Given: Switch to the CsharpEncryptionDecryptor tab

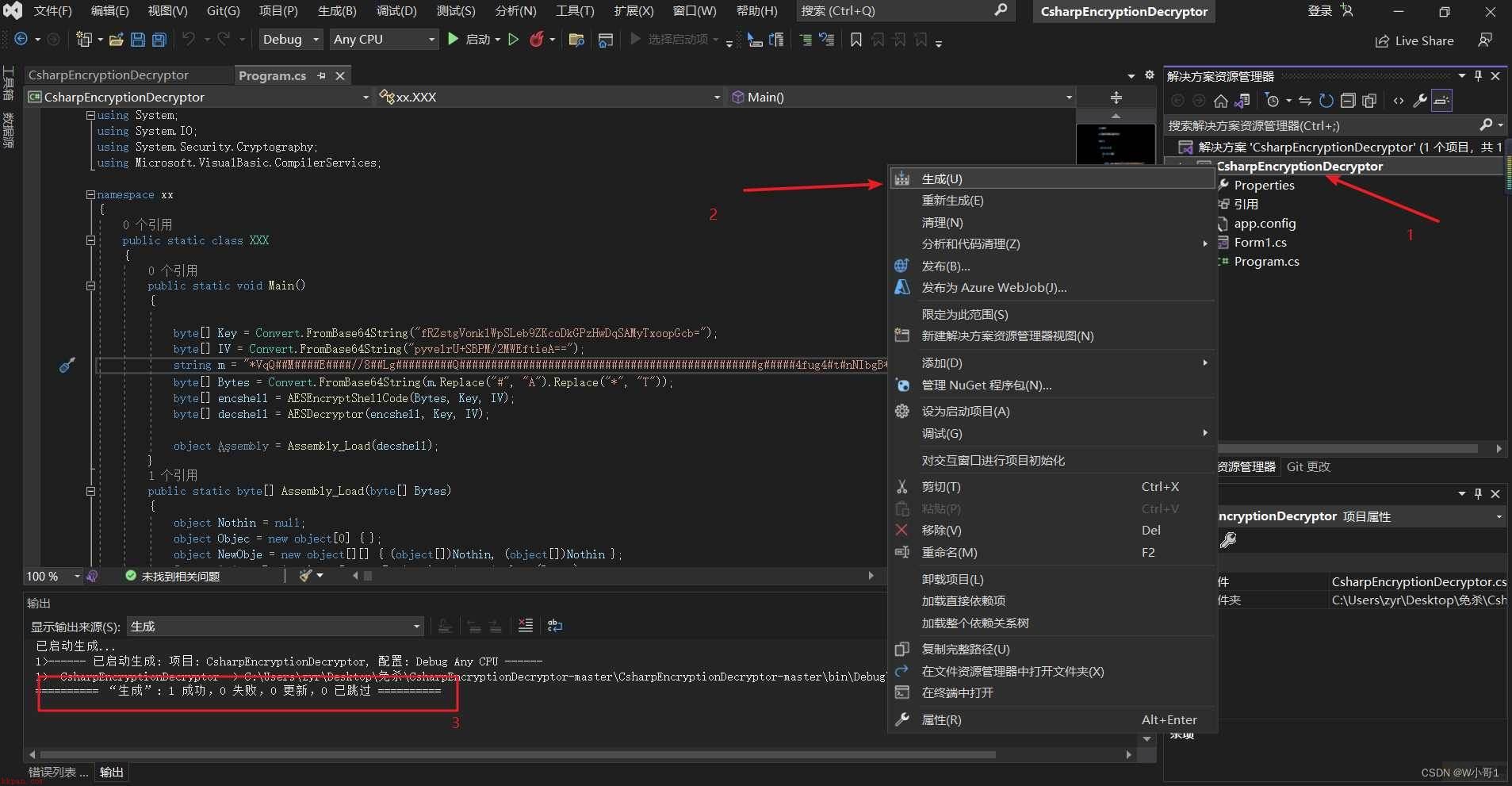Looking at the screenshot, I should [109, 75].
